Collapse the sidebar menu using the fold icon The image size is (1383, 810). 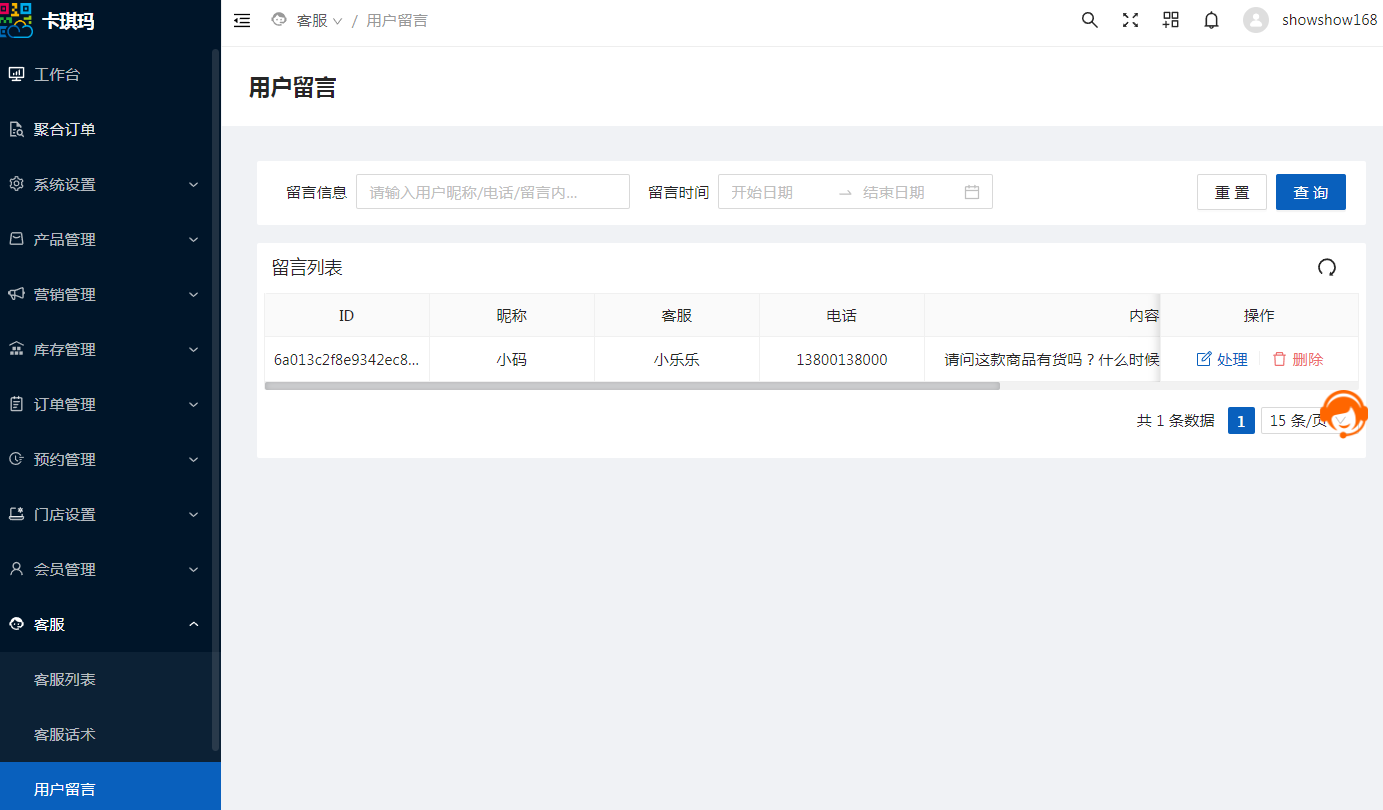(242, 21)
